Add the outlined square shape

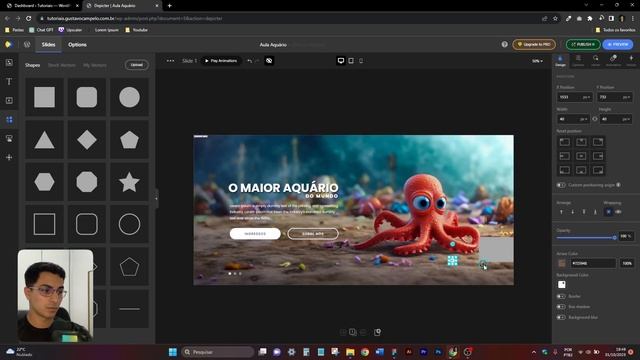tap(44, 224)
